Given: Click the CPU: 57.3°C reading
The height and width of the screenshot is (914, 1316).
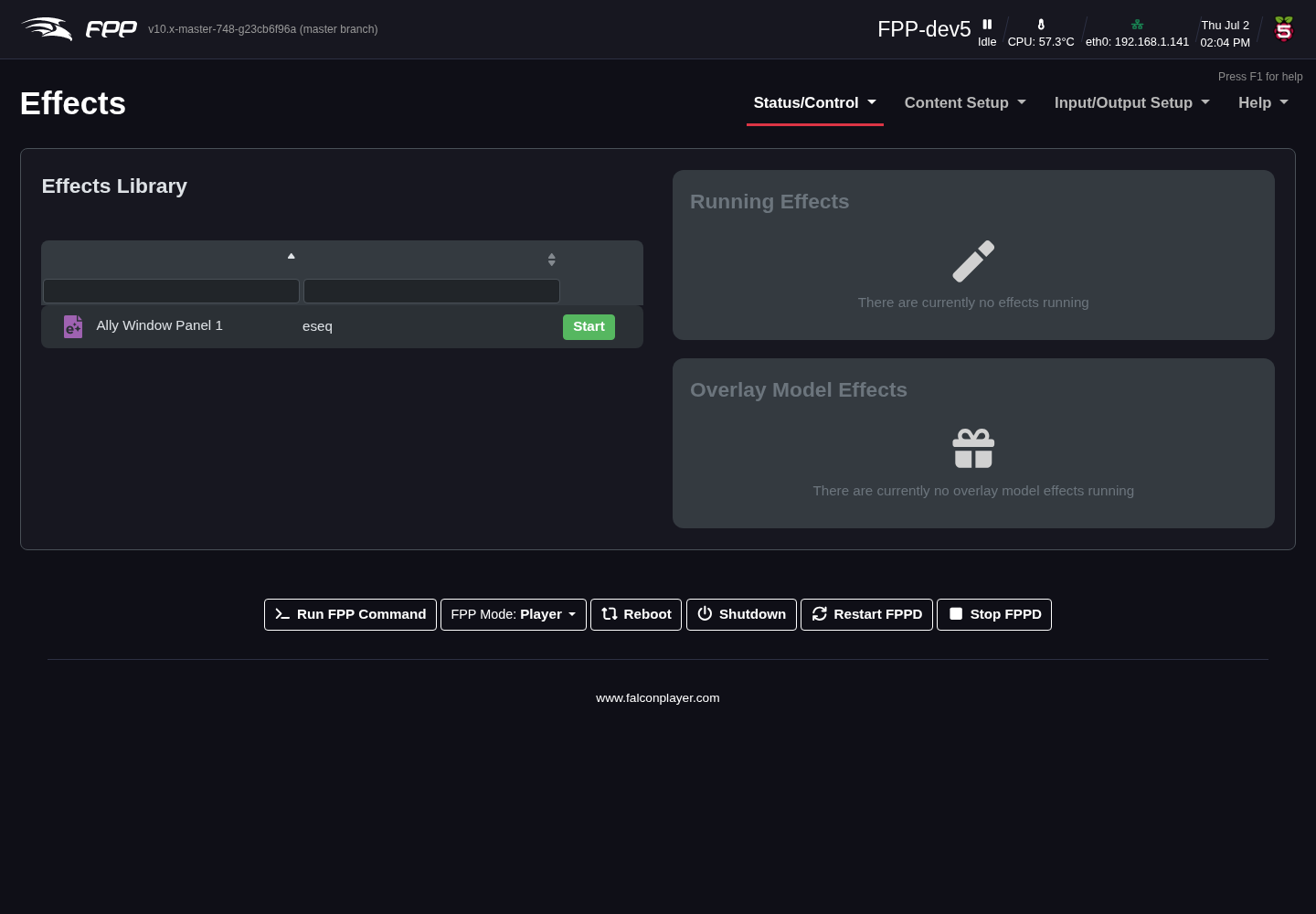Looking at the screenshot, I should point(1041,42).
